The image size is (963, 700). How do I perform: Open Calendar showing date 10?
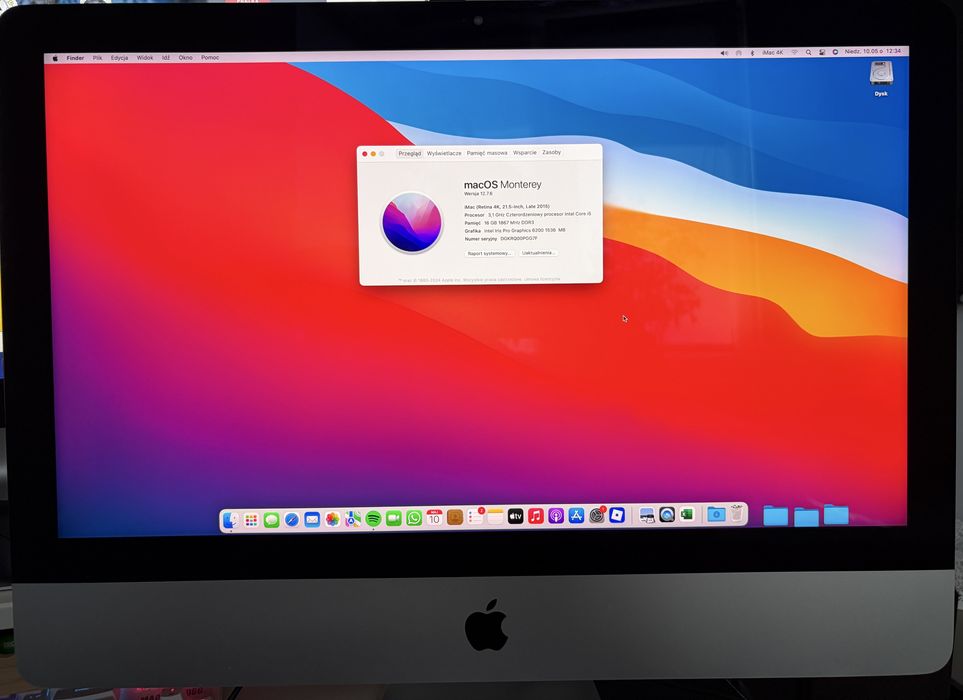pos(434,518)
